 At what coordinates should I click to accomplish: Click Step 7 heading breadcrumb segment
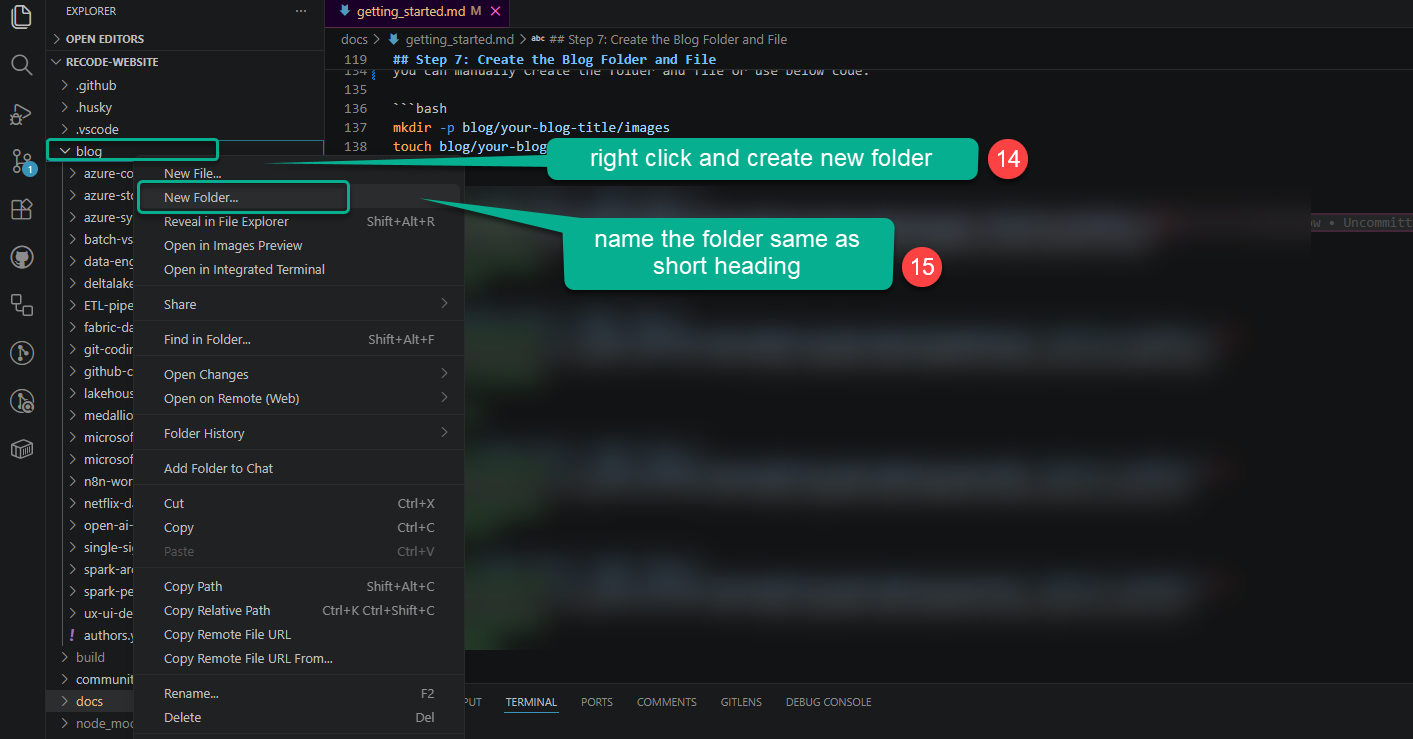click(x=667, y=40)
